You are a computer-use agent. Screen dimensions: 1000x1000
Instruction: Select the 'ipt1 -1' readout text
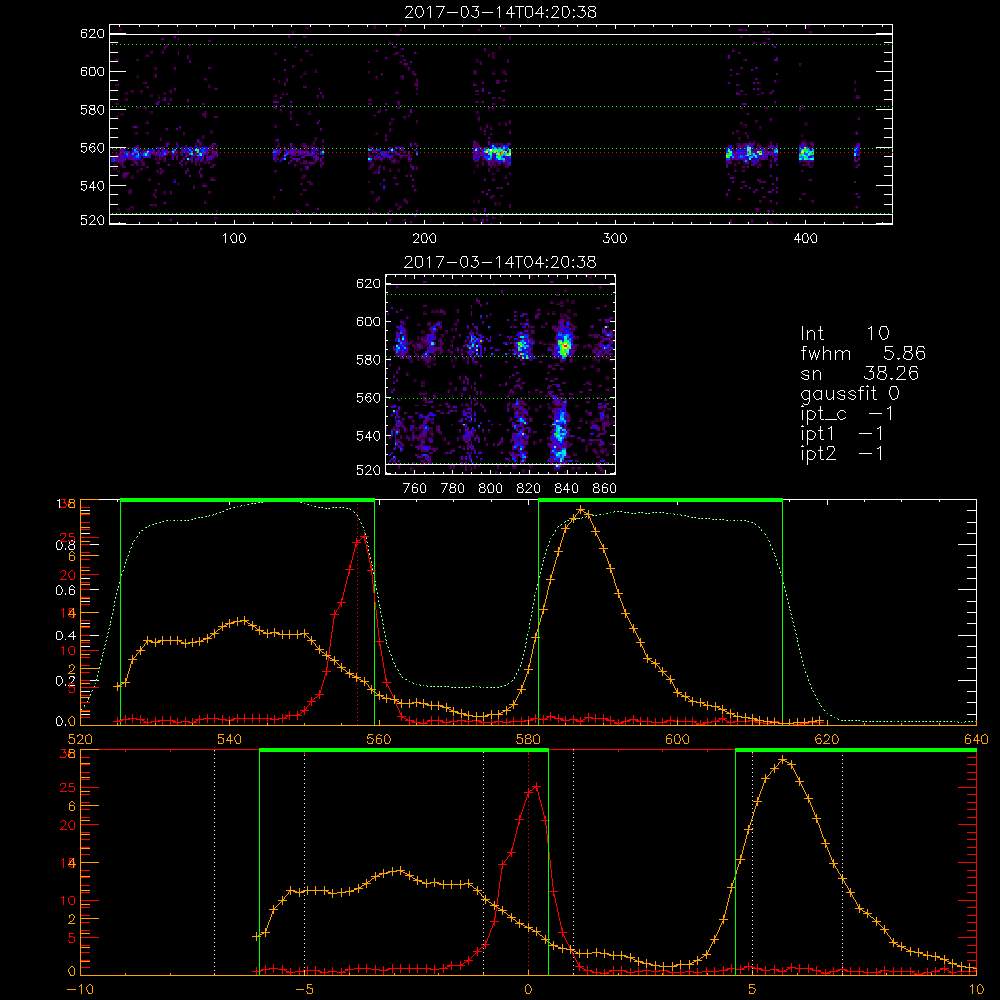842,434
